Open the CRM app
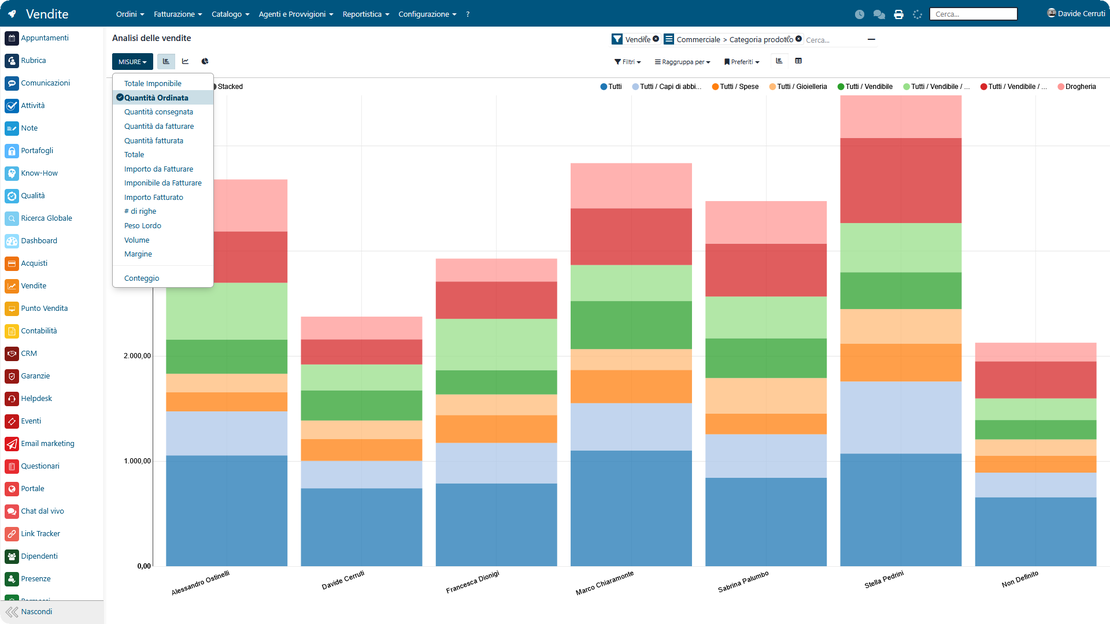This screenshot has width=1110, height=624. coord(21,353)
